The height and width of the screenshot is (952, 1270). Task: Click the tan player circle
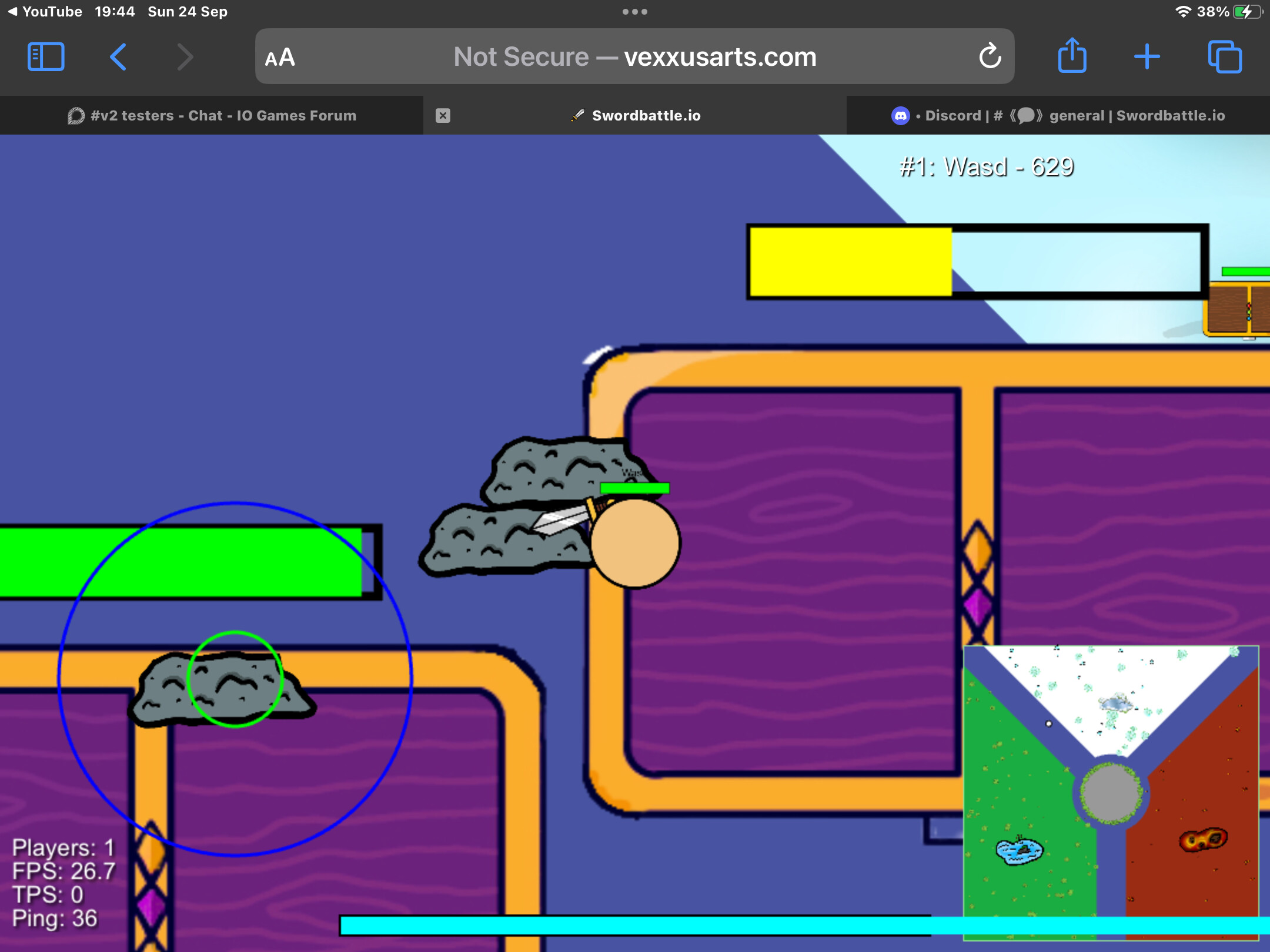pyautogui.click(x=635, y=544)
